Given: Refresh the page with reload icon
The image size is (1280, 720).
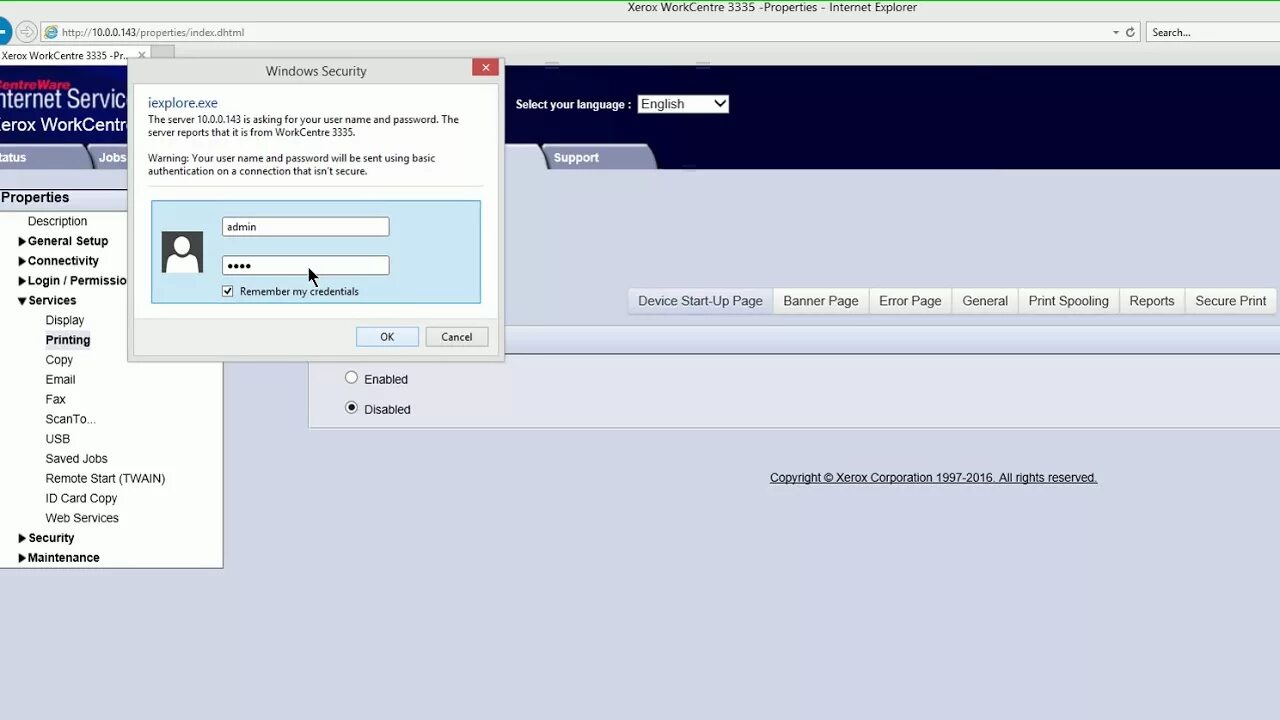Looking at the screenshot, I should click(x=1130, y=32).
